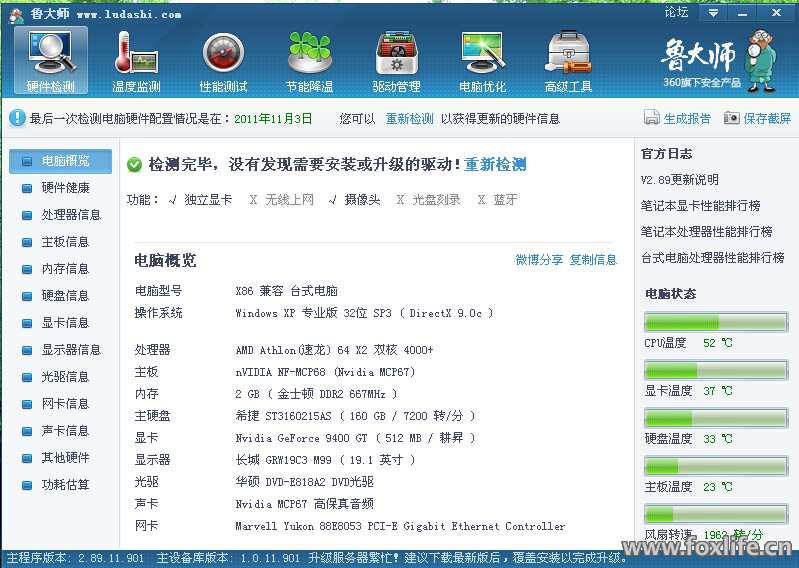Open V2.89更新说明 log entry
Screen dimensions: 799x568
click(x=679, y=180)
